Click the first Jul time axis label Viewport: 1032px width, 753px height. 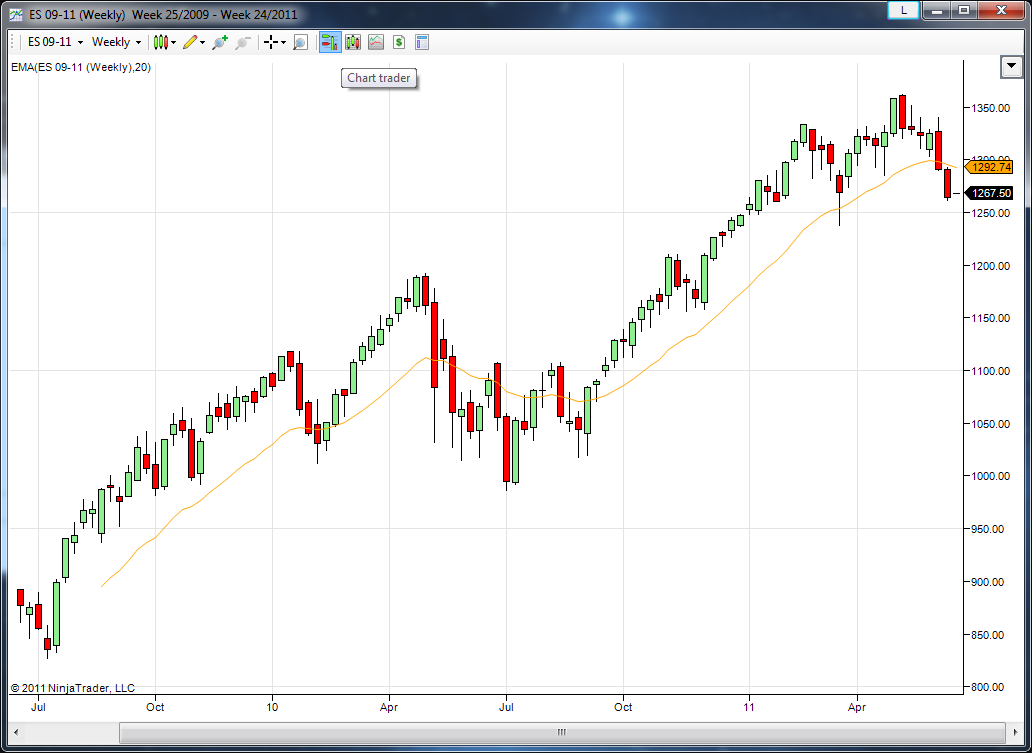click(38, 707)
